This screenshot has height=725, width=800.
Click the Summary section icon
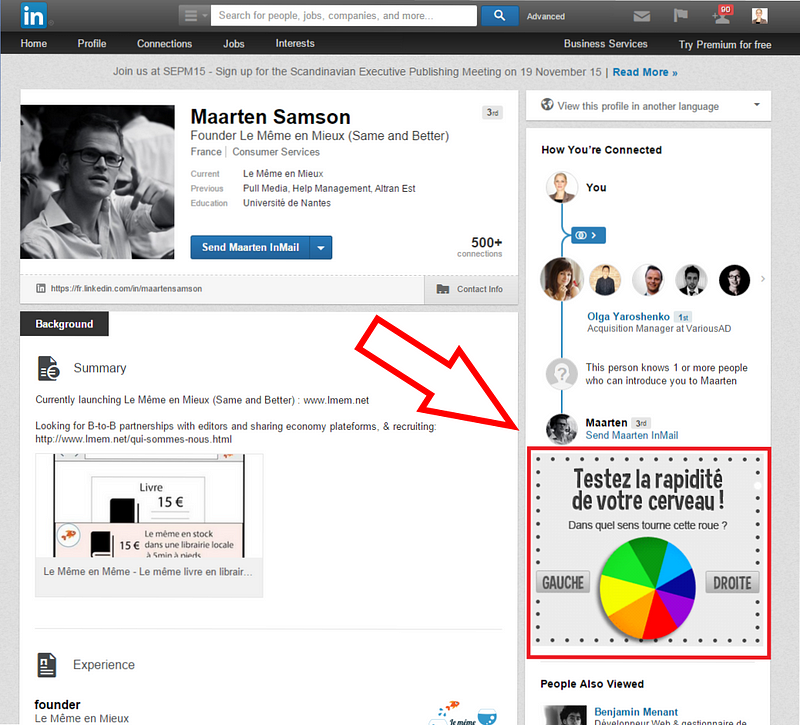(48, 368)
